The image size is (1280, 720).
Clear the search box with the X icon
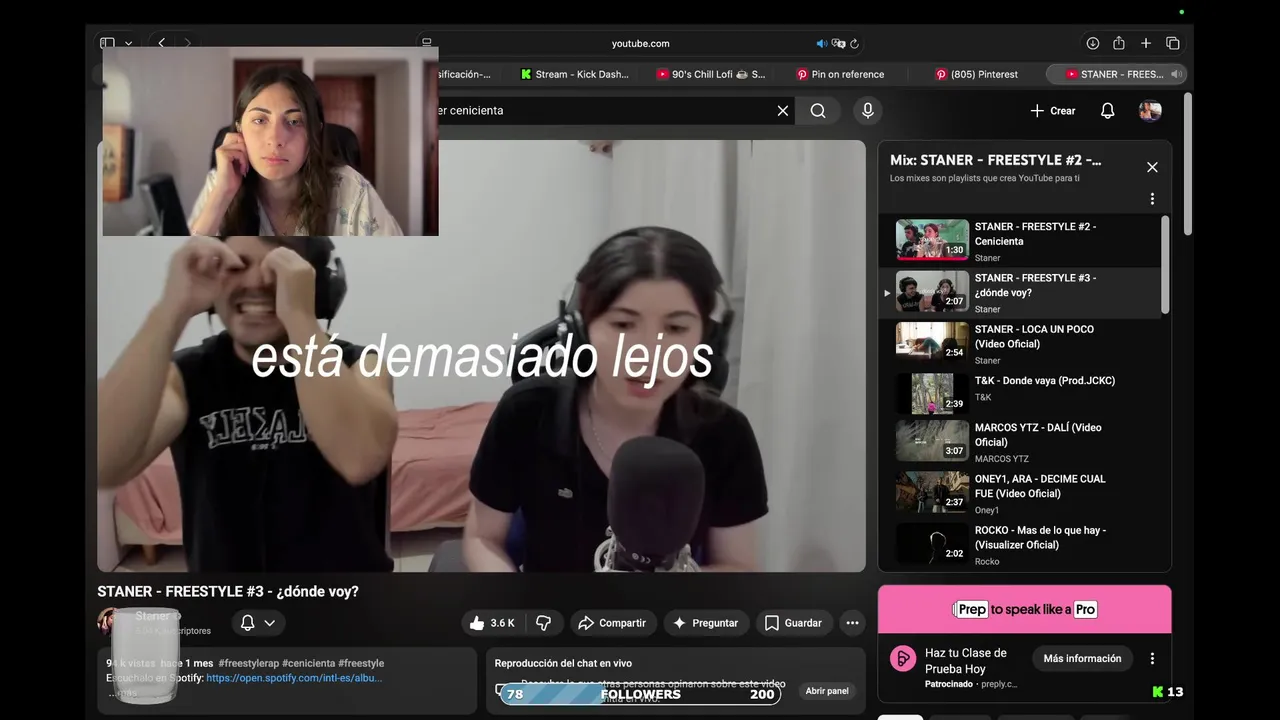point(783,111)
